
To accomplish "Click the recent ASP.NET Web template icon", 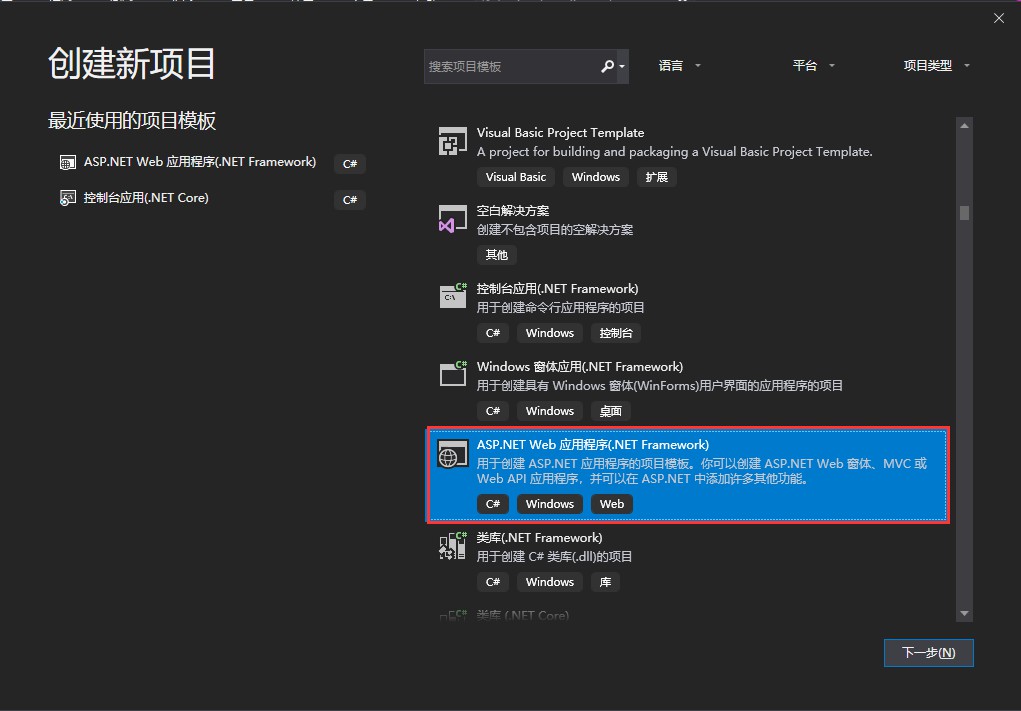I will (x=68, y=162).
